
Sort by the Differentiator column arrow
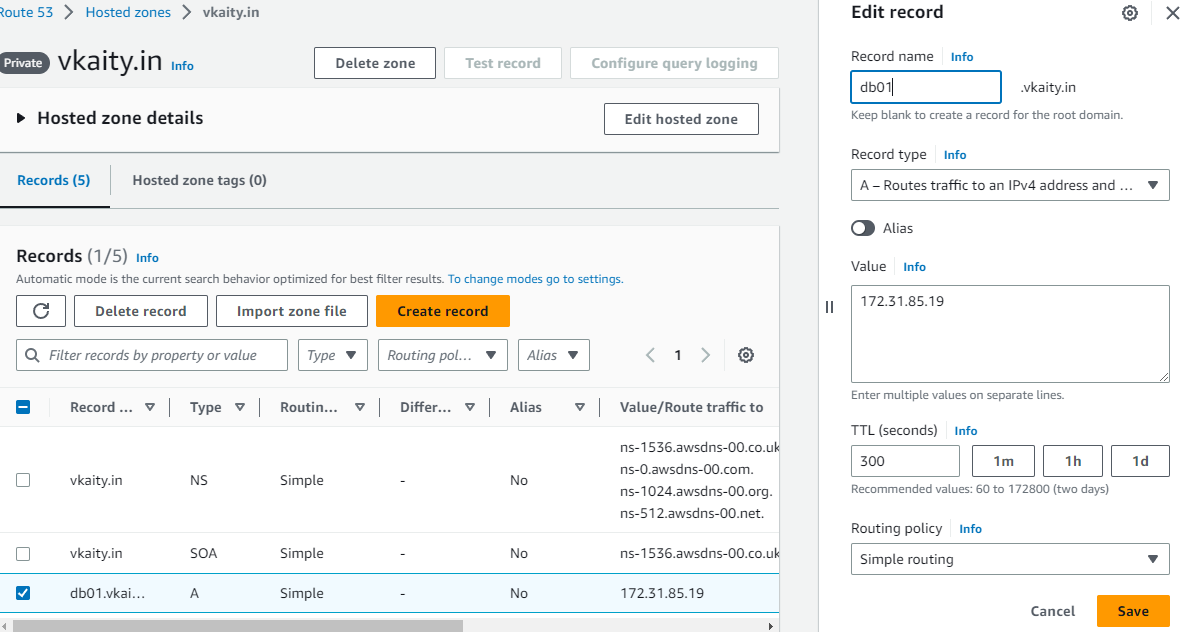pos(470,407)
